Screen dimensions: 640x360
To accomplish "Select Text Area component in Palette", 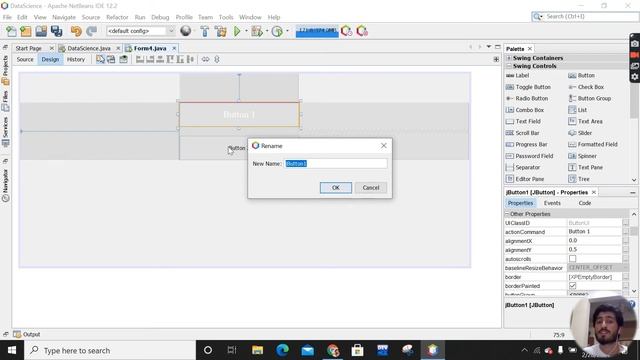I will [585, 121].
